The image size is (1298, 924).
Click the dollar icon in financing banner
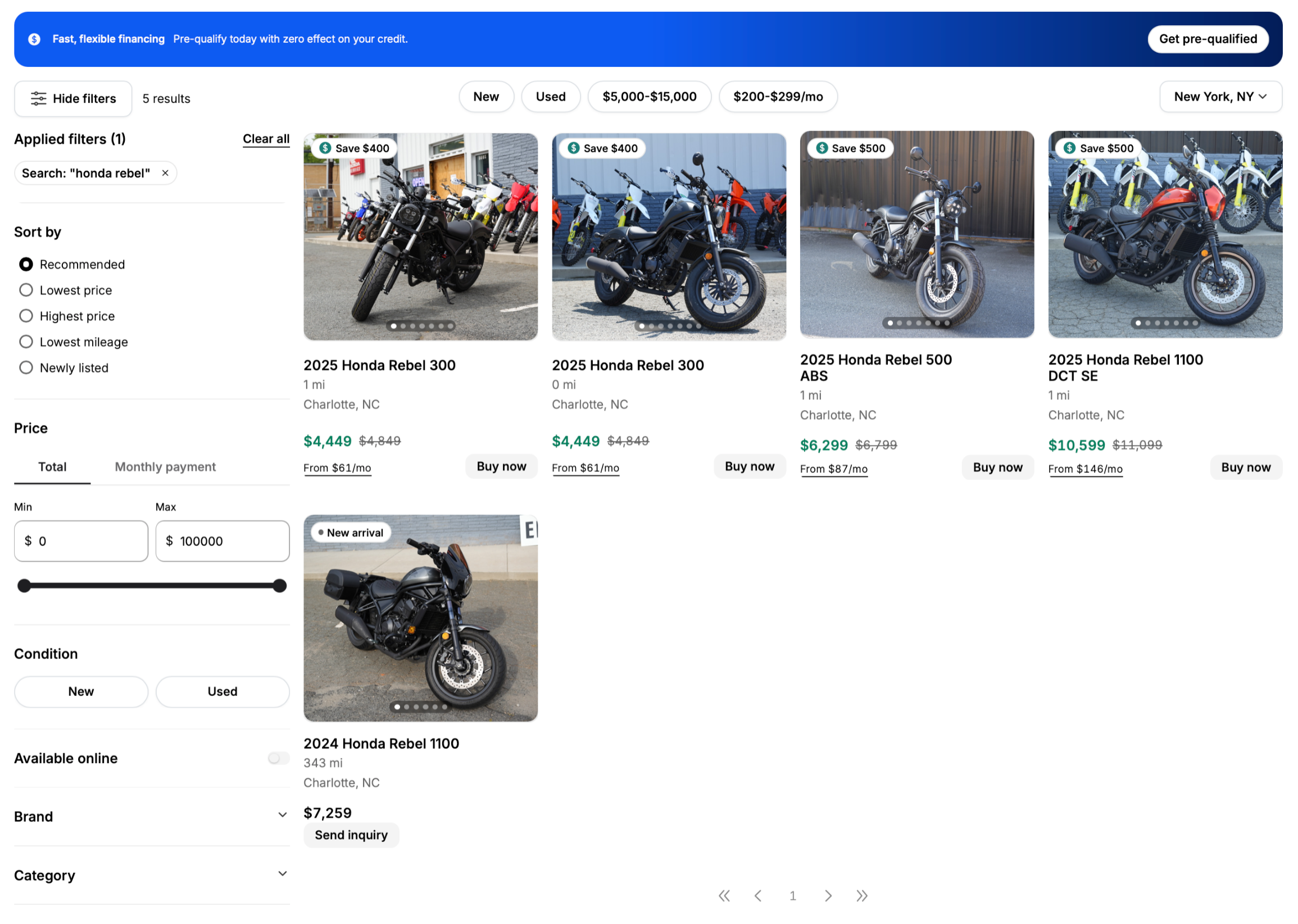coord(34,39)
